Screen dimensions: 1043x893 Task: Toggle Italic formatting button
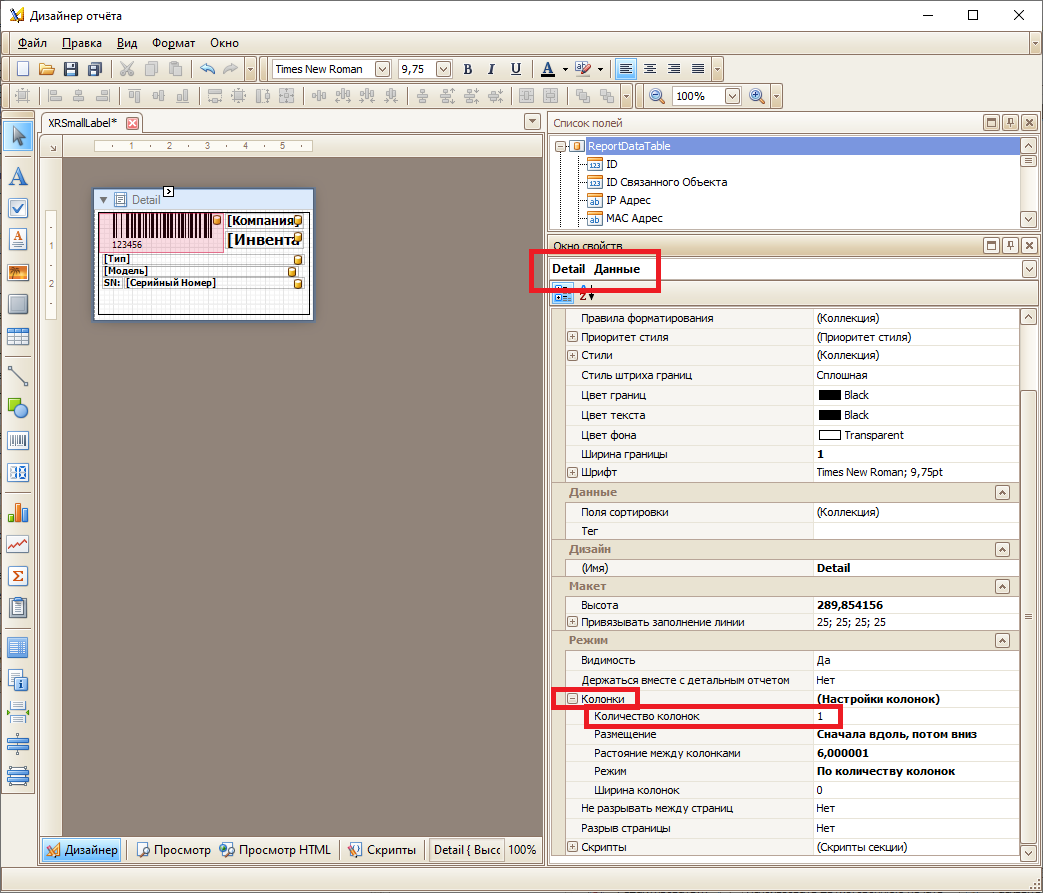click(x=492, y=69)
